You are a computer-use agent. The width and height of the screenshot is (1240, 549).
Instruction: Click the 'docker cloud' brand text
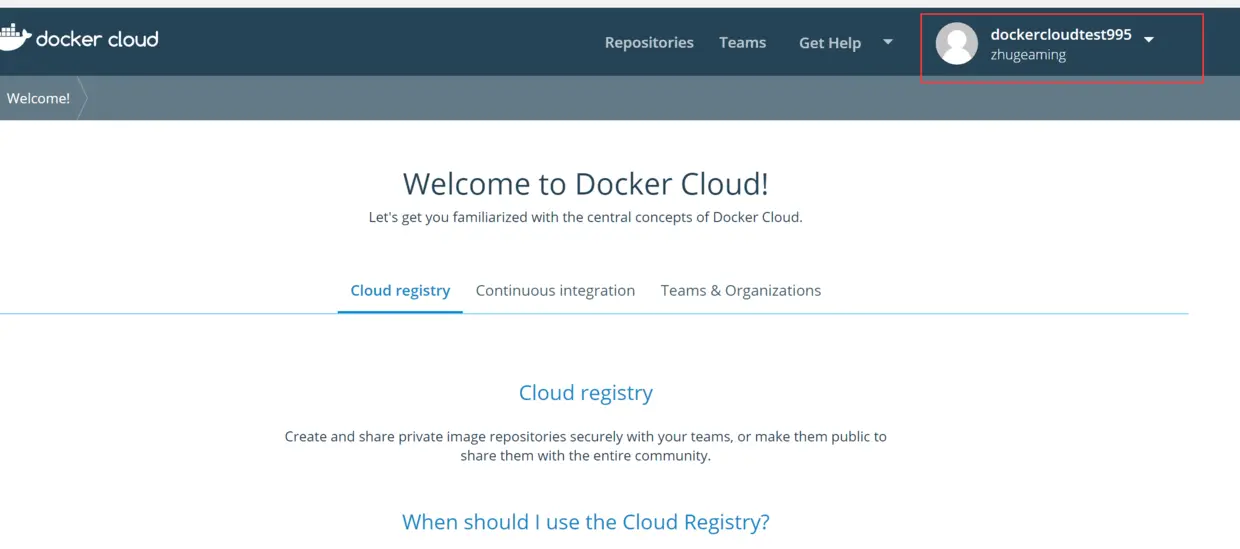(97, 39)
